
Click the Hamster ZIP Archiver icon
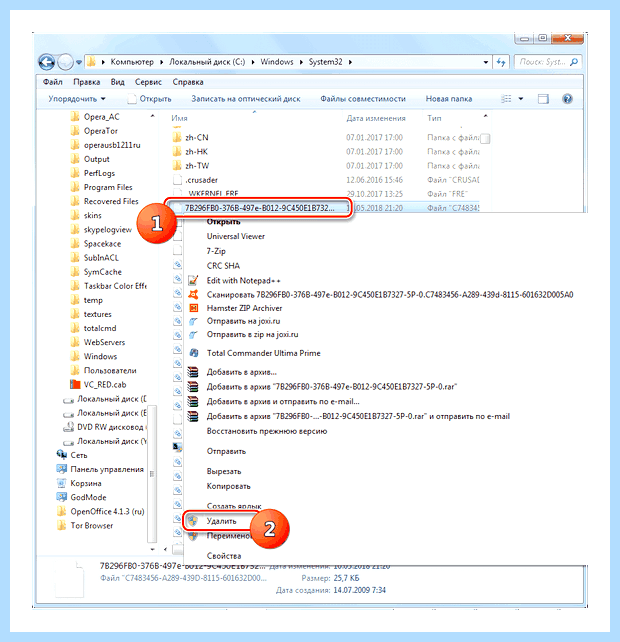point(193,308)
